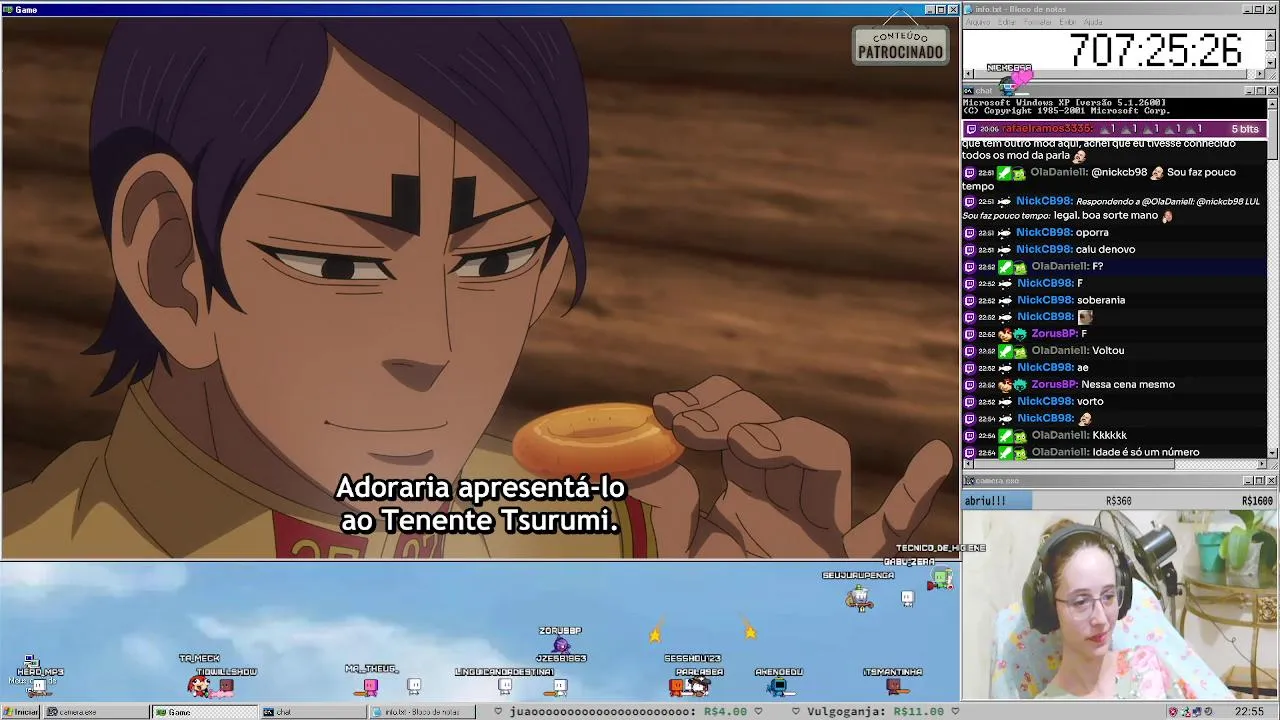Click the camera.exe window title icon
This screenshot has width=1280, height=720.
[969, 481]
